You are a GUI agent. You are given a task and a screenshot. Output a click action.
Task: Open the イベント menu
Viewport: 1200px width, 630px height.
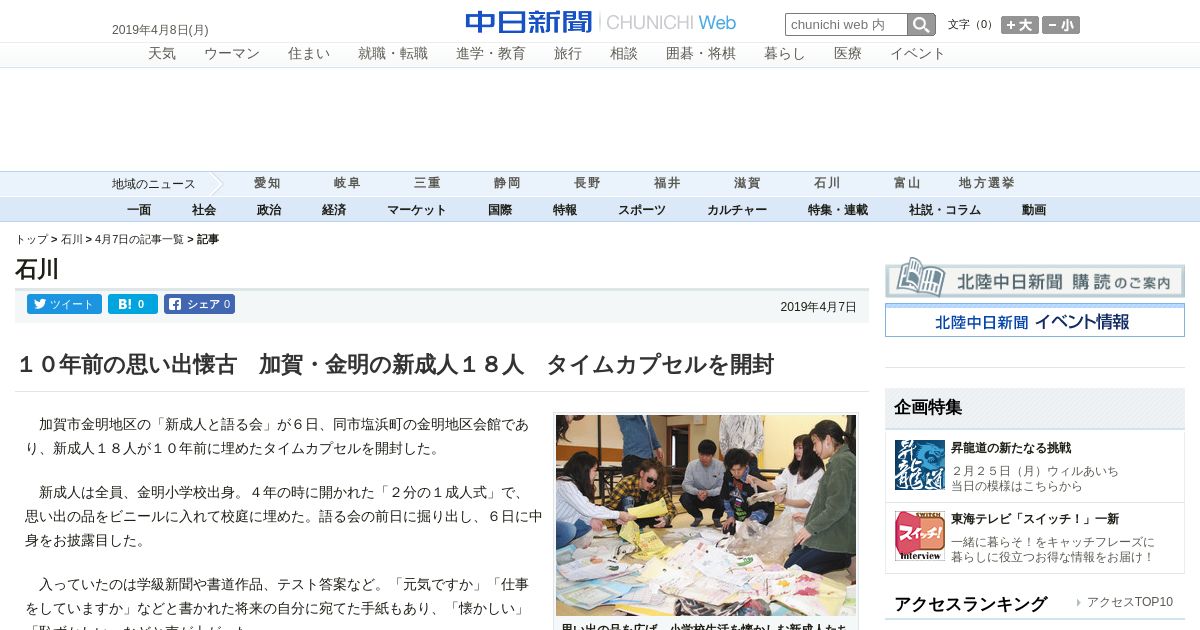pos(918,54)
